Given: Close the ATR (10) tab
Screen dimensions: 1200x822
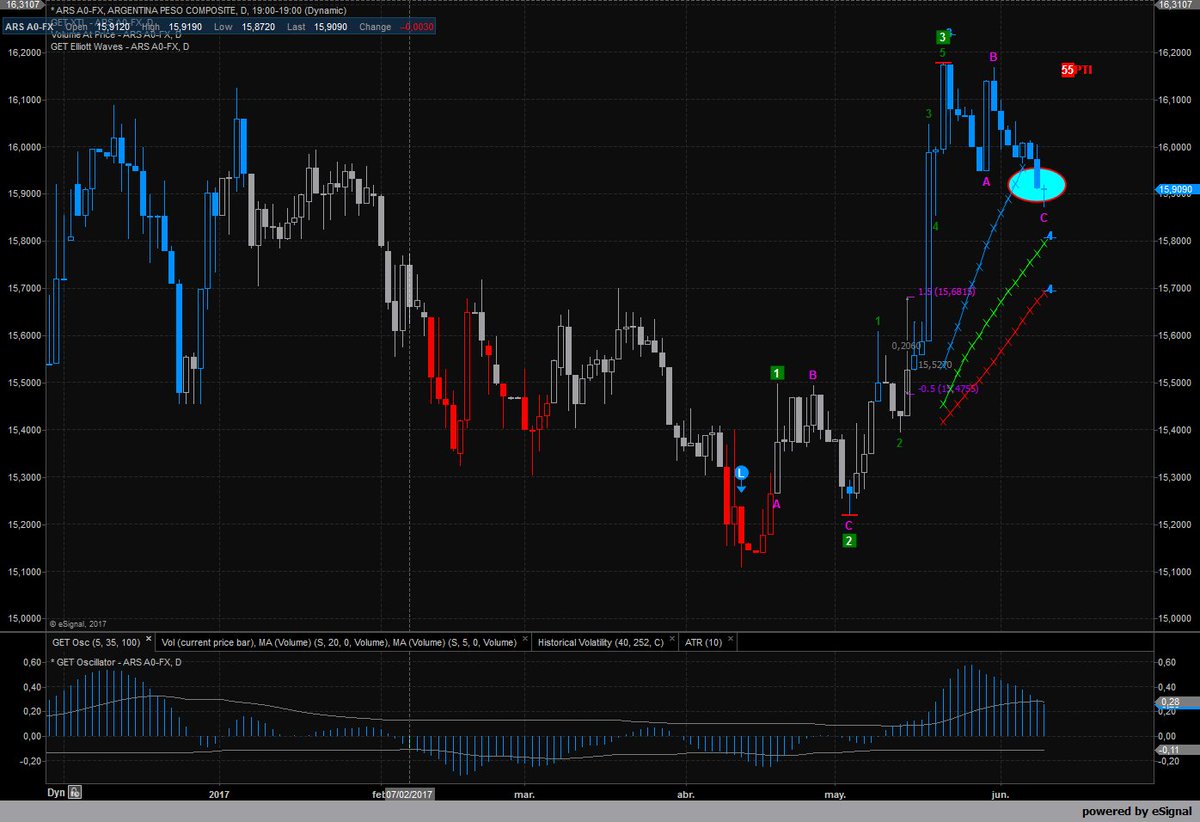Looking at the screenshot, I should tap(732, 641).
